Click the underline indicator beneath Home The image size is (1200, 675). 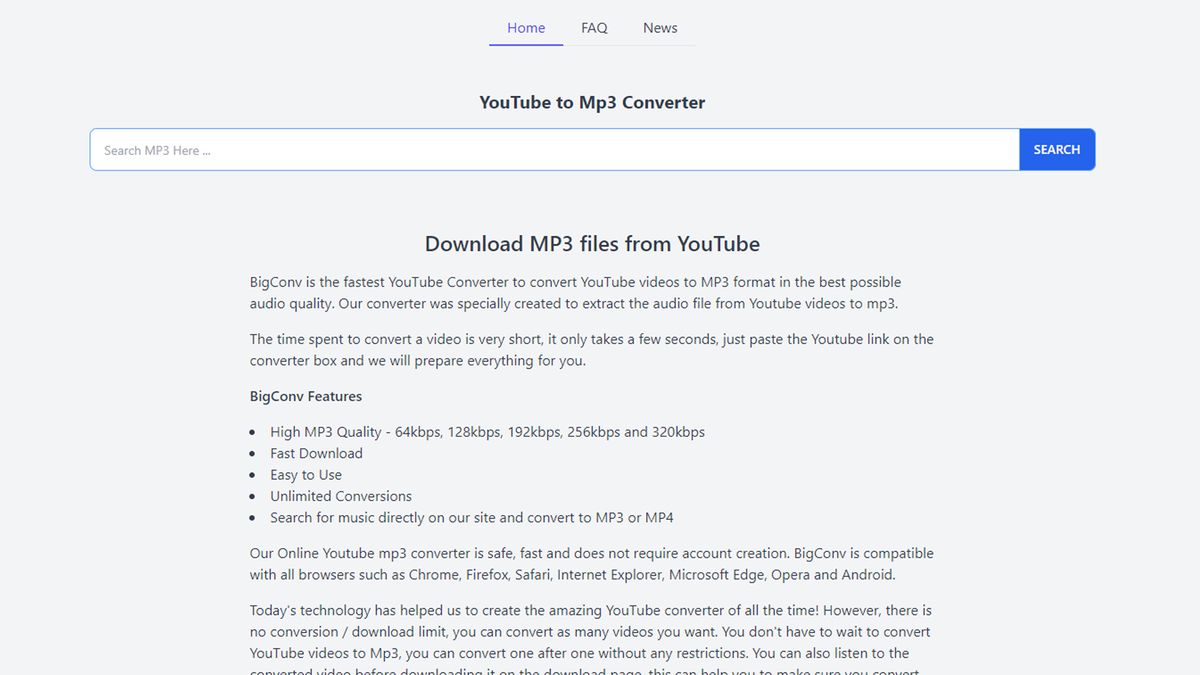click(x=525, y=44)
